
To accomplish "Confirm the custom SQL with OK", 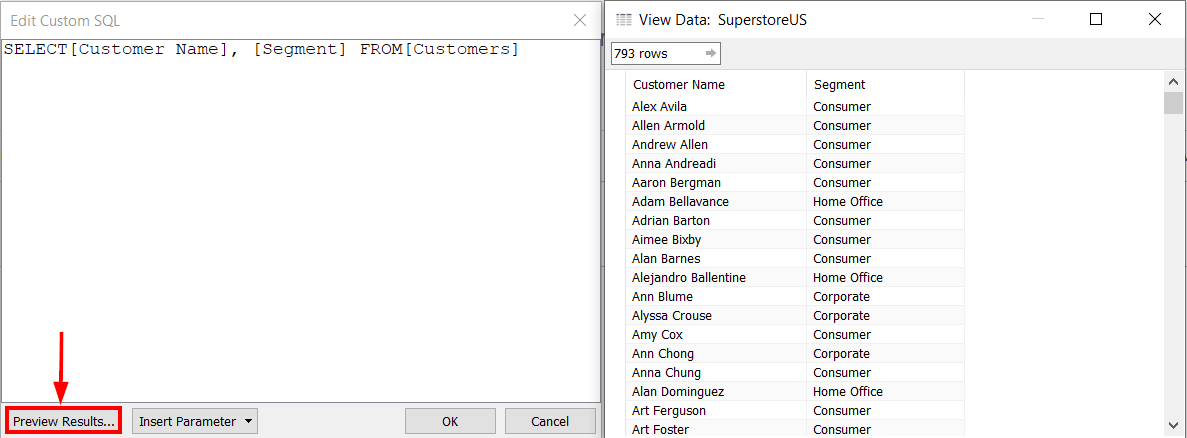I will tap(450, 421).
